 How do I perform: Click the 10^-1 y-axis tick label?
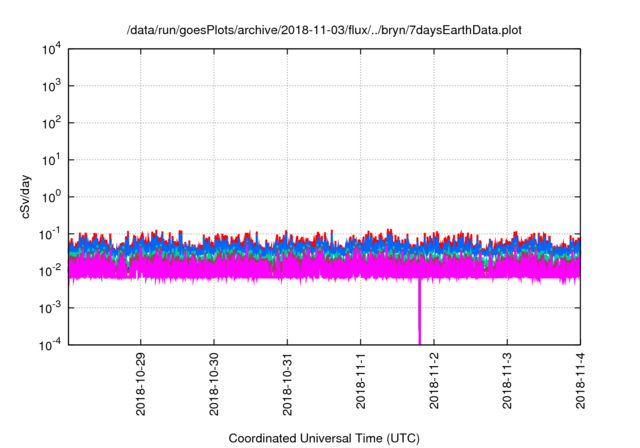(x=51, y=234)
